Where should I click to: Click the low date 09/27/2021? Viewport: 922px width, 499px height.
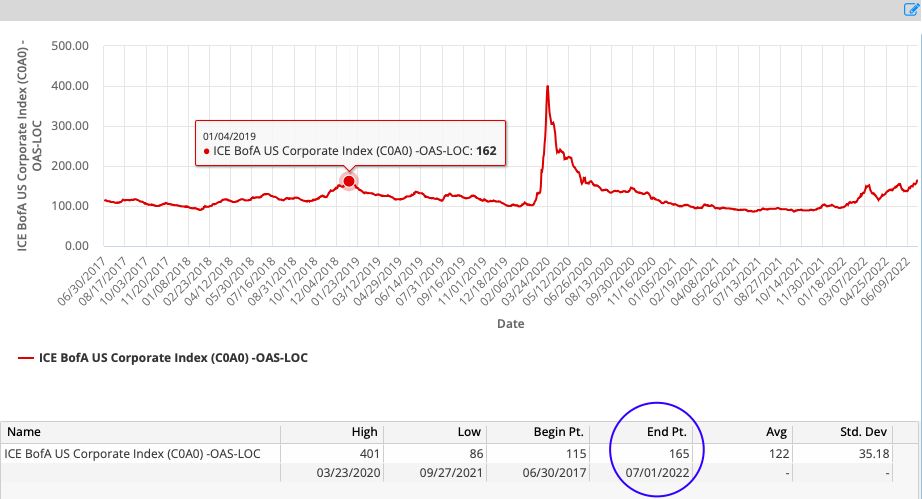451,473
